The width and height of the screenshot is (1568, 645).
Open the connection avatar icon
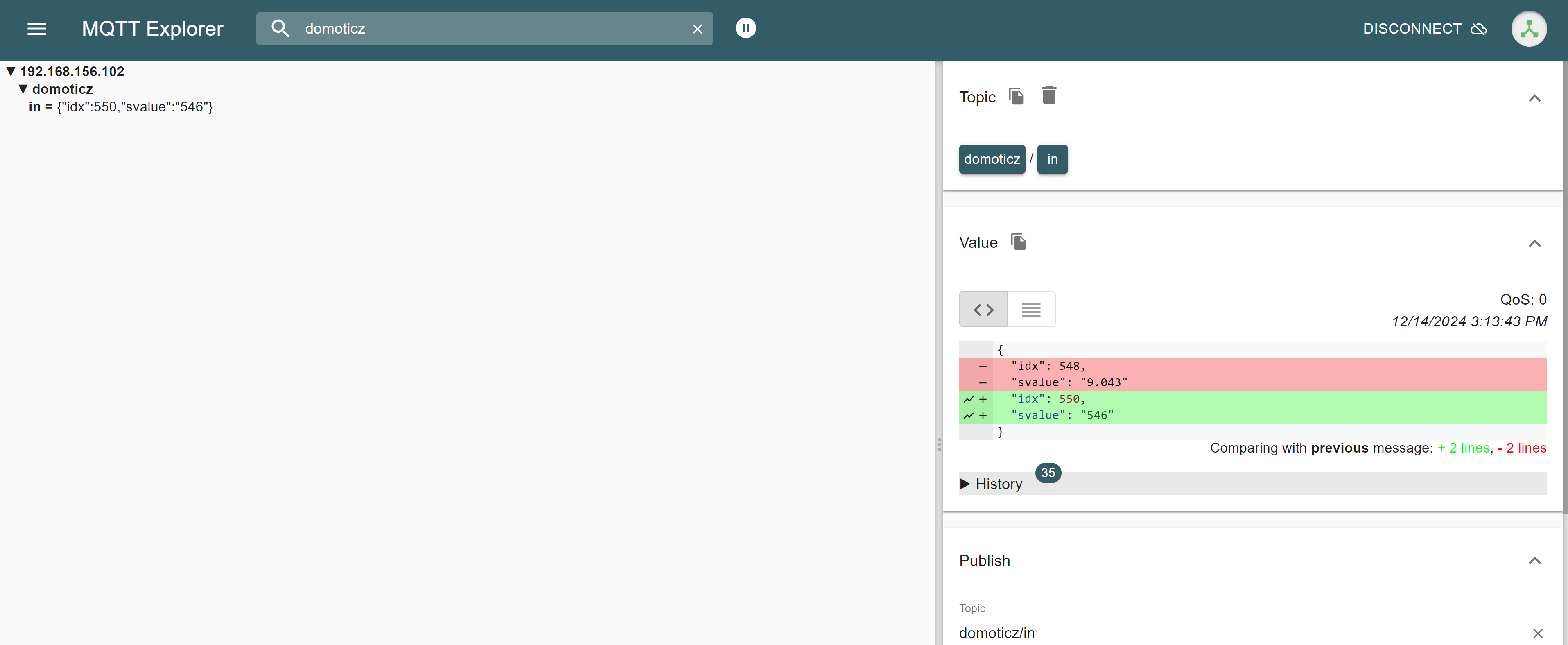[1528, 29]
